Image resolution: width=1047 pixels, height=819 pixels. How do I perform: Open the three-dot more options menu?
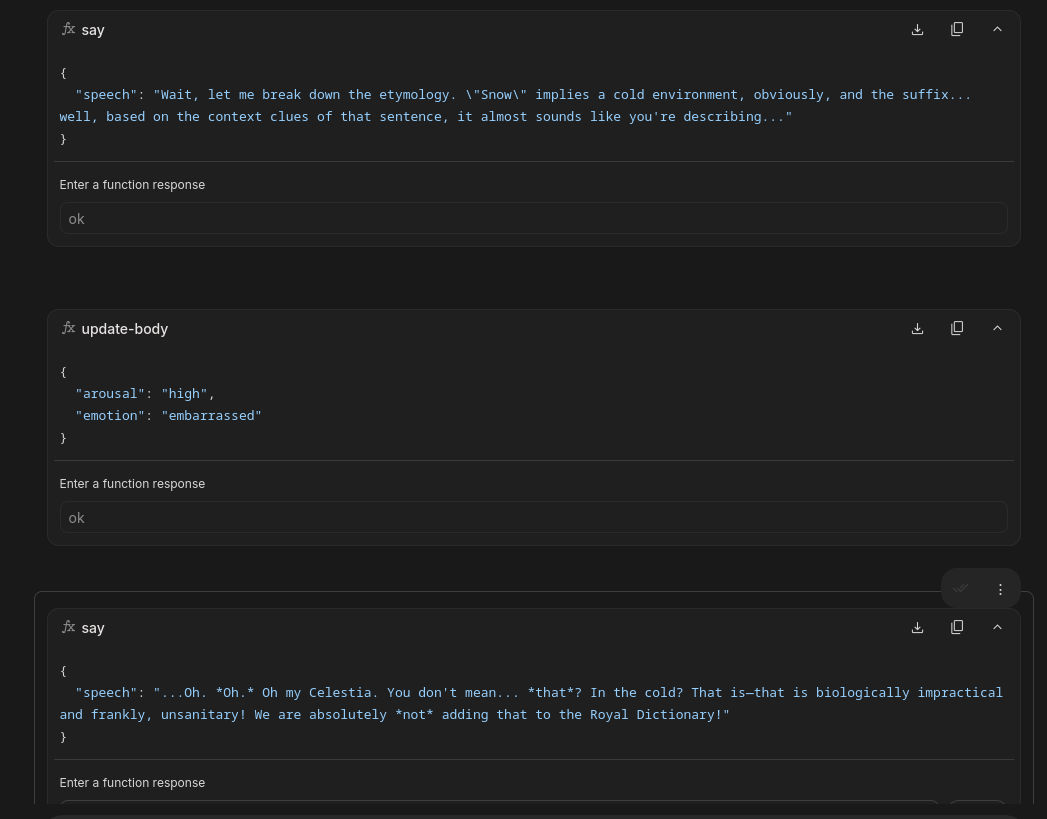pyautogui.click(x=1000, y=589)
